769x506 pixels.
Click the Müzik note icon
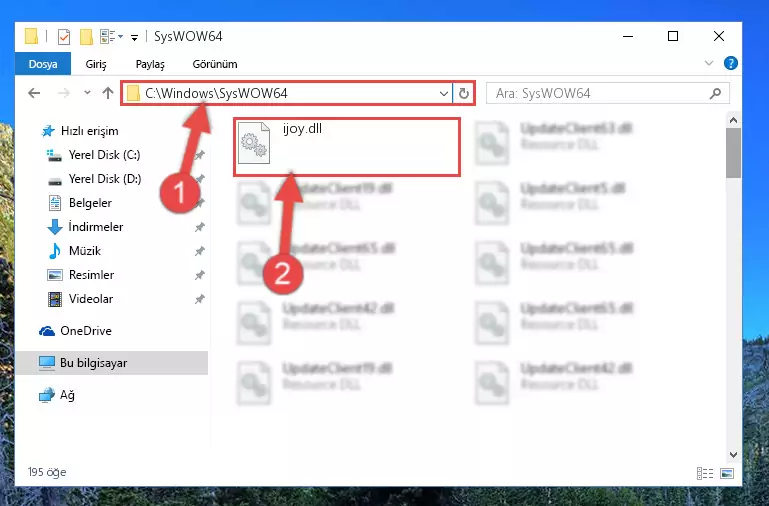pos(54,251)
